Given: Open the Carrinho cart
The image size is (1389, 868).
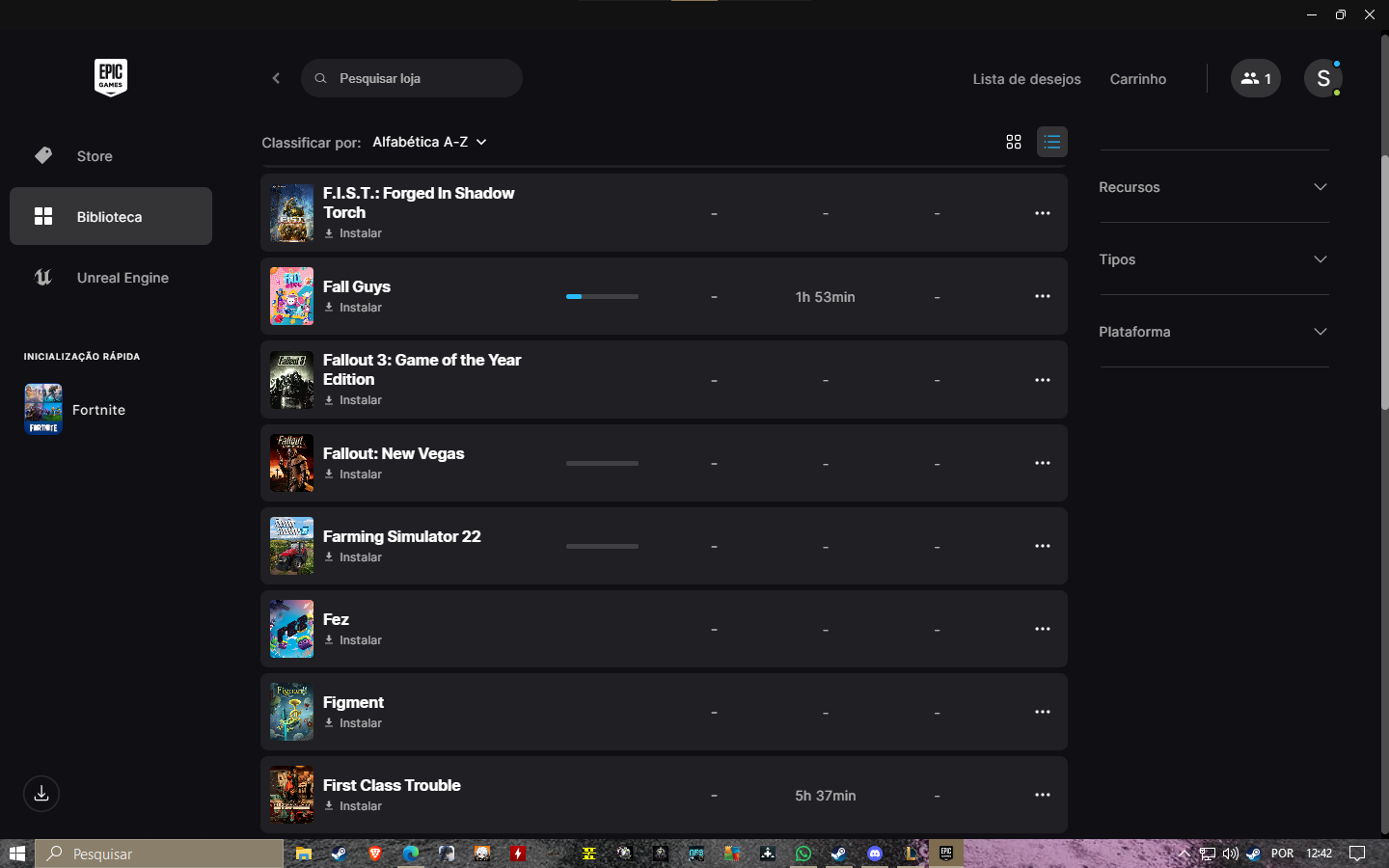Looking at the screenshot, I should 1138,79.
